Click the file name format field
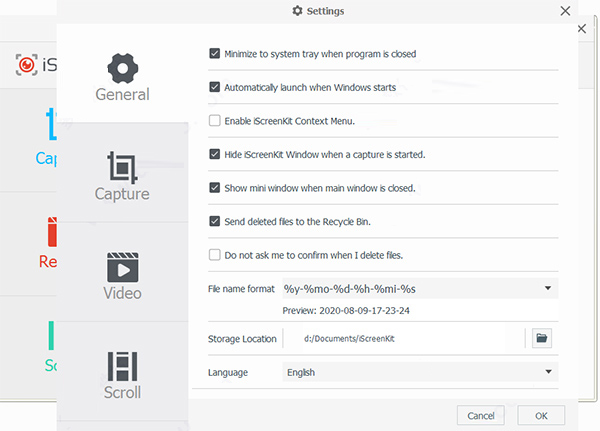 coord(420,289)
